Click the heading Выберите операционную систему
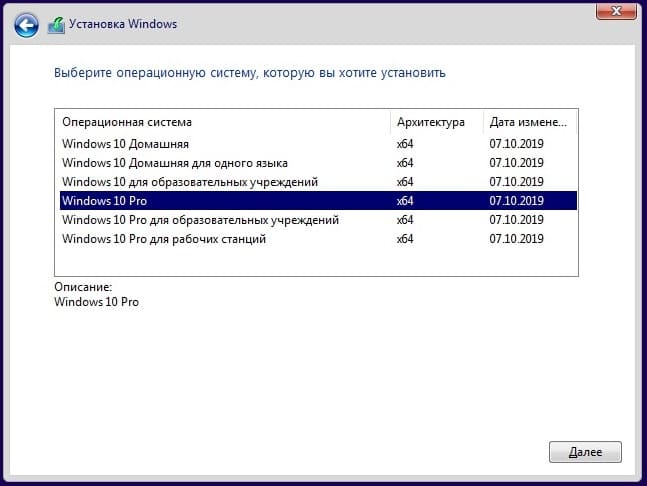The image size is (647, 486). pyautogui.click(x=250, y=73)
